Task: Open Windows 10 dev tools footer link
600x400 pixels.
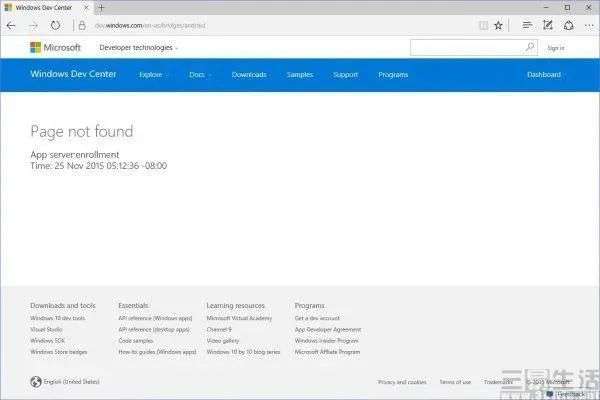Action: [x=58, y=318]
